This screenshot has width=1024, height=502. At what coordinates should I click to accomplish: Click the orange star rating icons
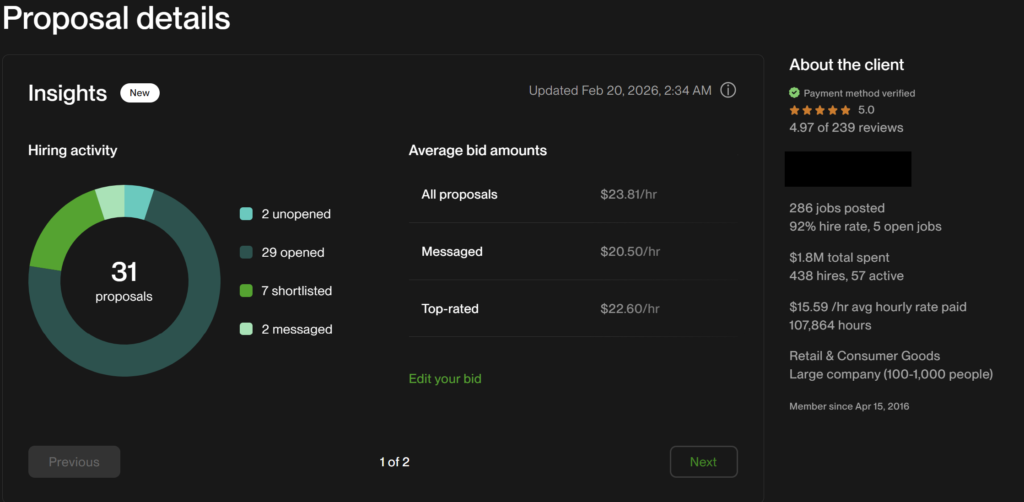[x=820, y=110]
